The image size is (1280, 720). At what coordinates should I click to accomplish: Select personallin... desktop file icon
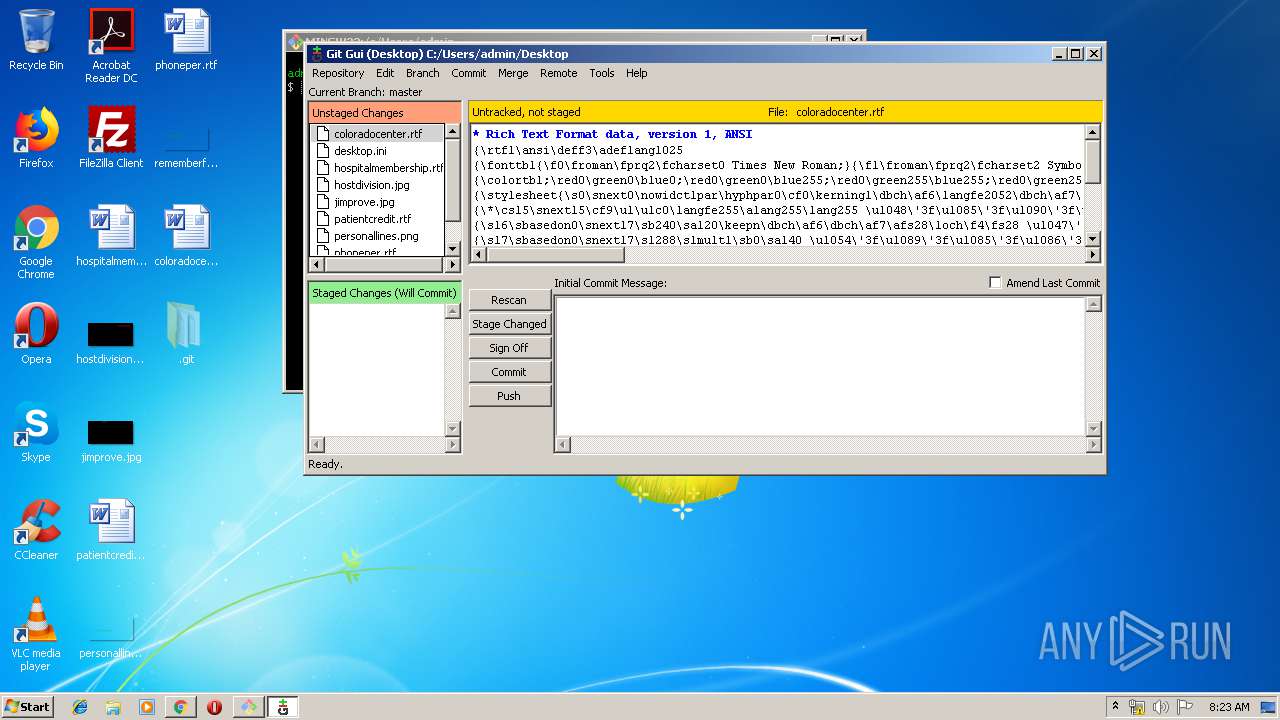(x=111, y=636)
